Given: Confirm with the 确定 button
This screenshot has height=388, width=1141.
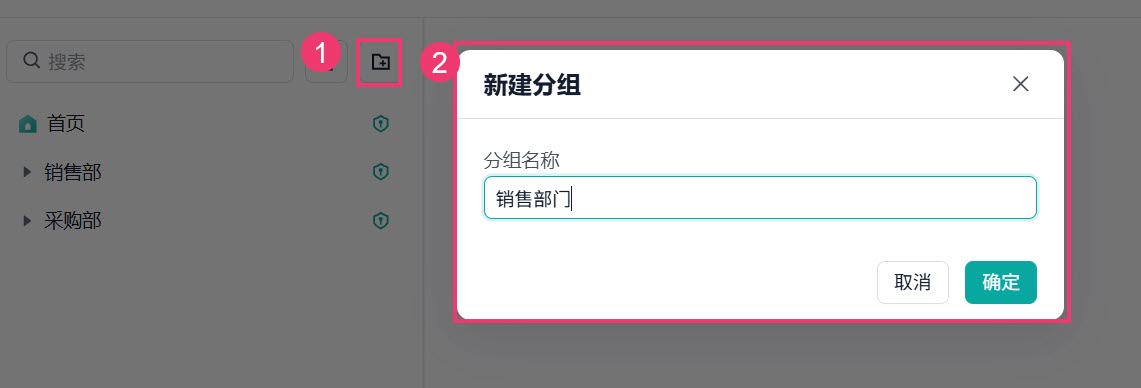Looking at the screenshot, I should tap(1001, 282).
